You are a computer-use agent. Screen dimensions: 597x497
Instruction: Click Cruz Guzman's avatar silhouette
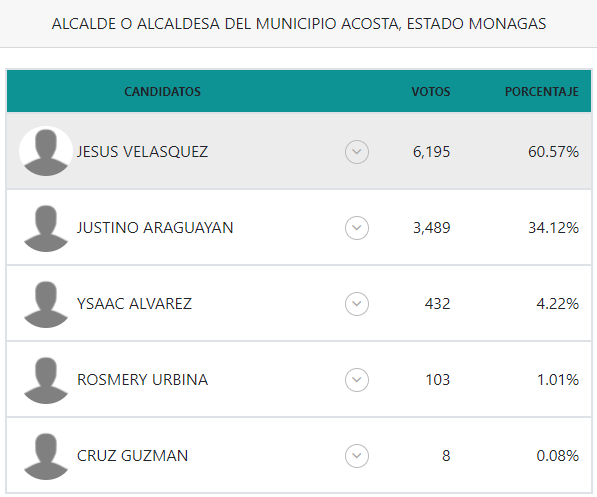(46, 456)
